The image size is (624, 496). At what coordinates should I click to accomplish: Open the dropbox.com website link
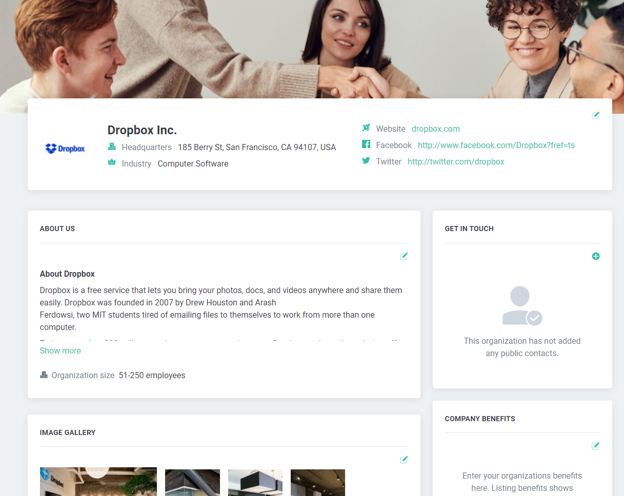pos(435,129)
